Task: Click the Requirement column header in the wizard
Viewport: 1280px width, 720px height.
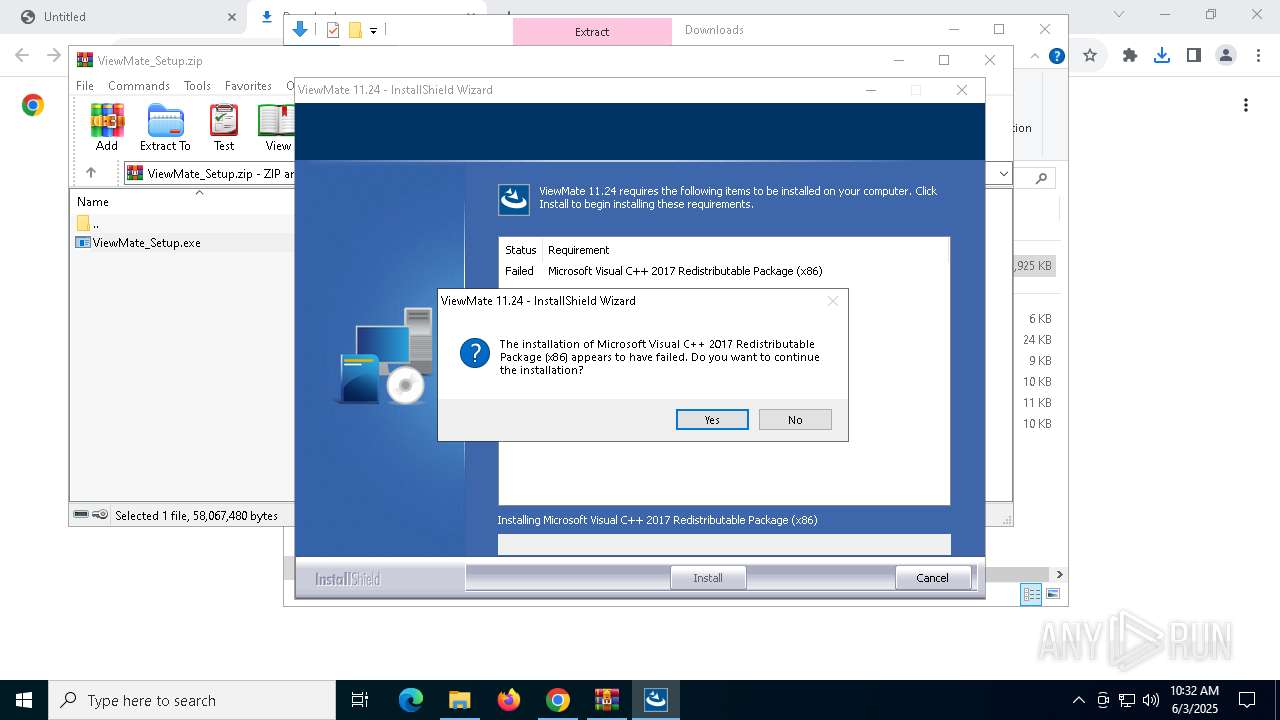Action: coord(578,250)
